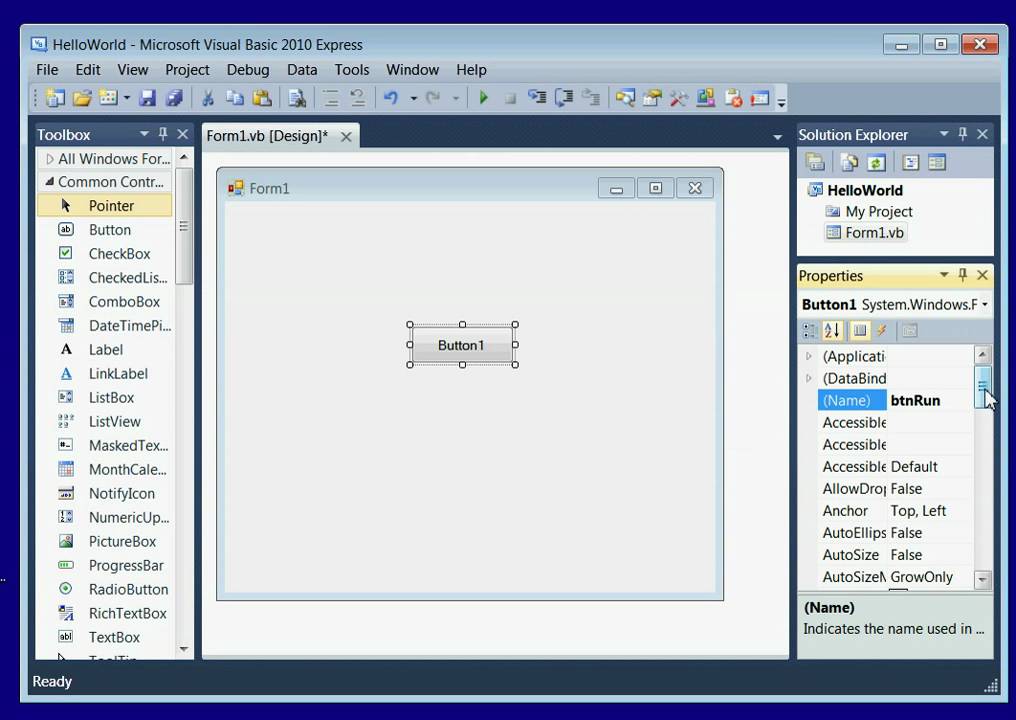Open the Undo history dropdown arrow
Screen dimensions: 1016x720
pos(413,99)
